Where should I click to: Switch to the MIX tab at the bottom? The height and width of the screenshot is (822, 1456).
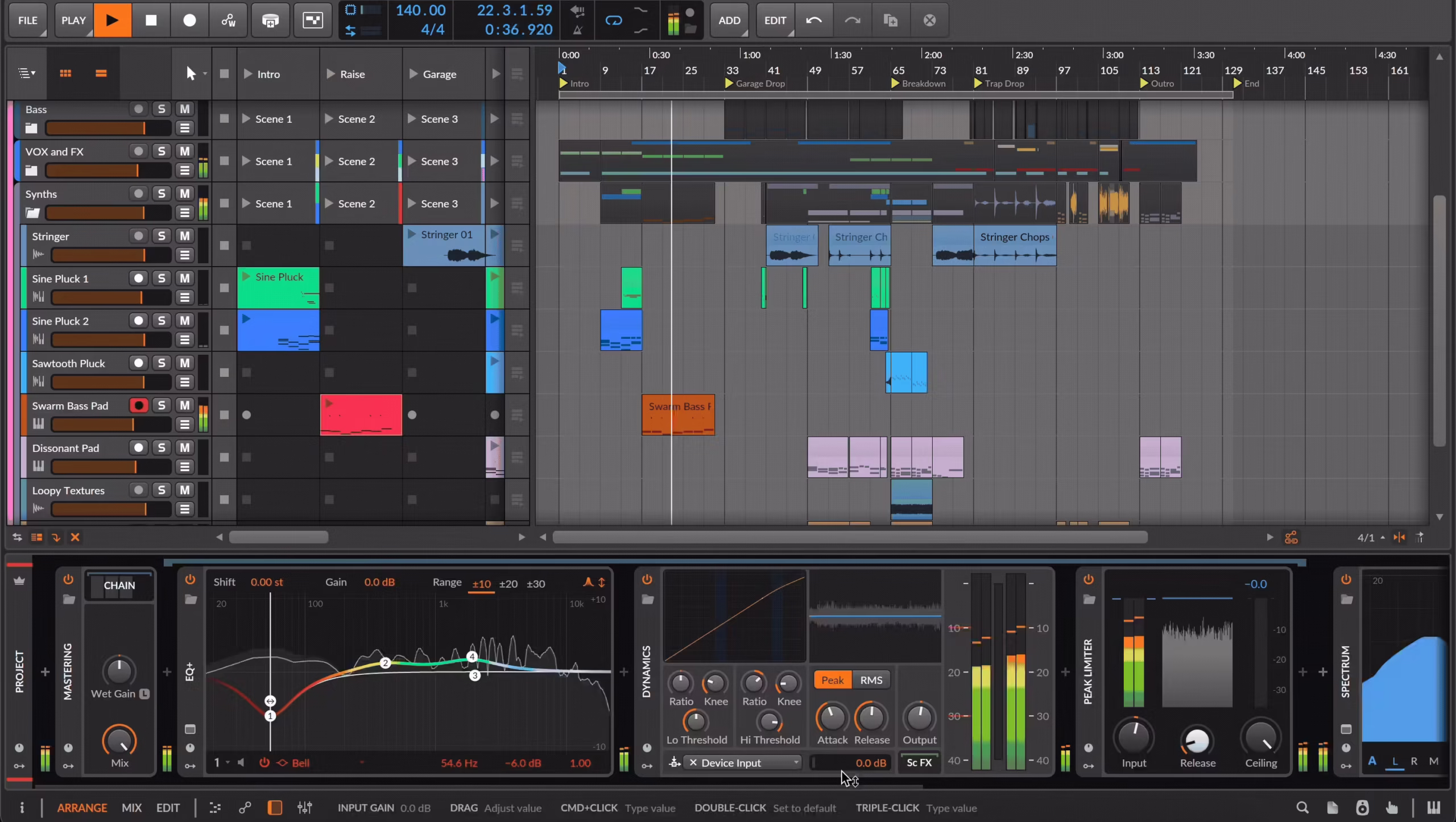(131, 807)
